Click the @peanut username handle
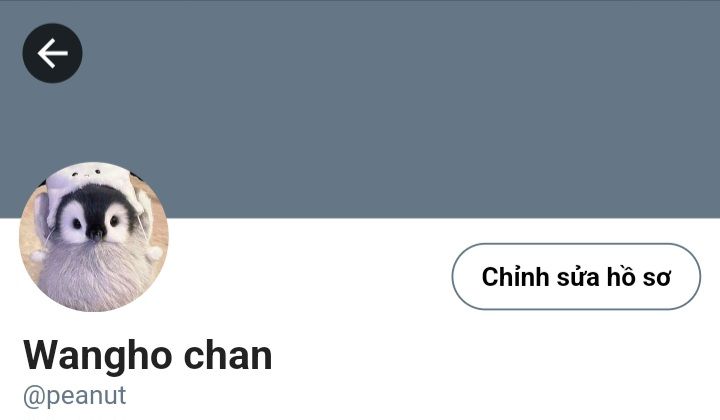Image resolution: width=720 pixels, height=420 pixels. click(74, 395)
